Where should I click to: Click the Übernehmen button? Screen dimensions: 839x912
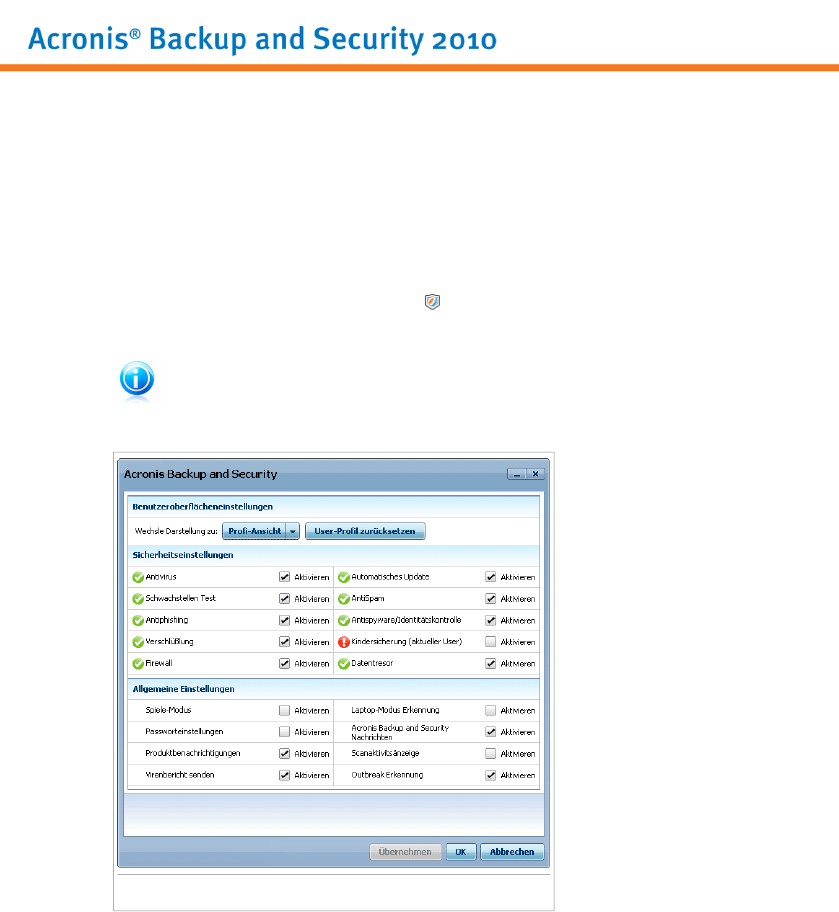[x=405, y=852]
